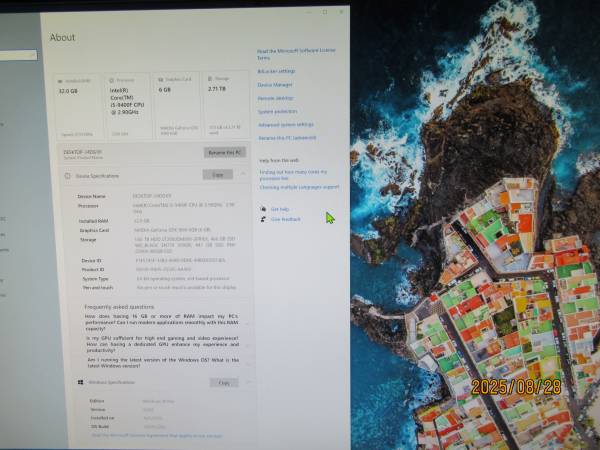Open Read the Microsoft Software License Terms link
Viewport: 600px width, 450px height.
pos(296,54)
